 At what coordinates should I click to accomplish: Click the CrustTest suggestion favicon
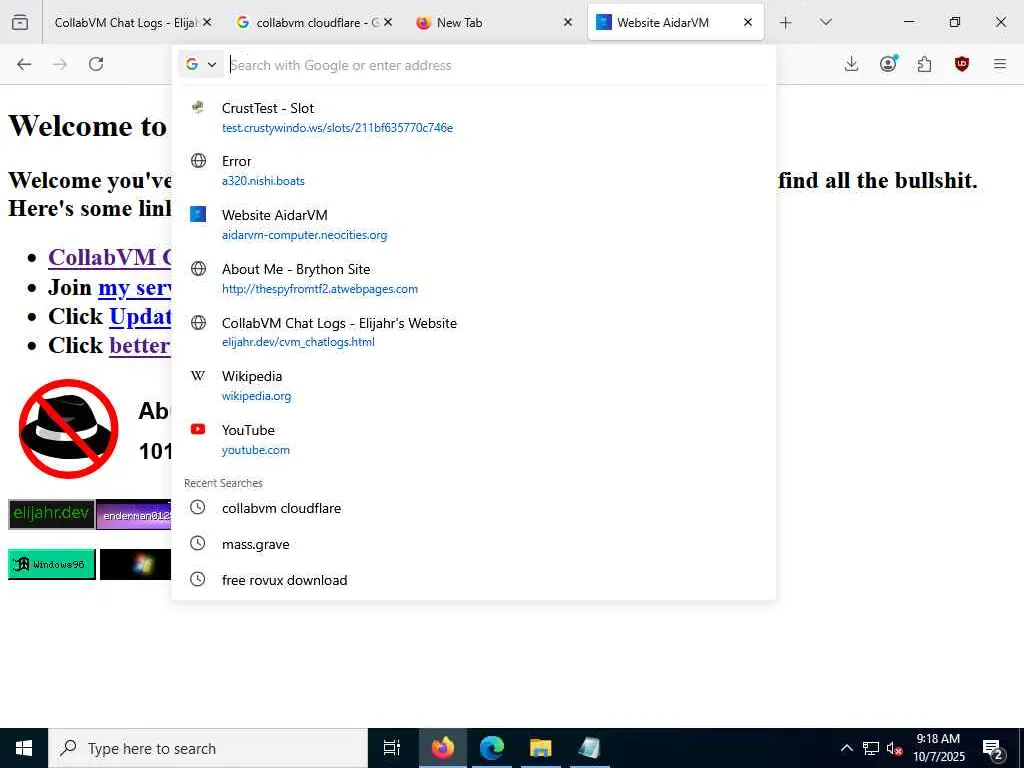pyautogui.click(x=198, y=108)
